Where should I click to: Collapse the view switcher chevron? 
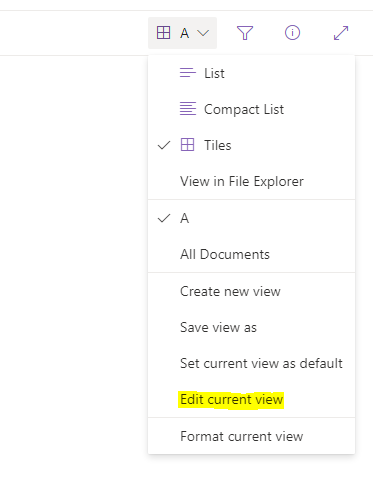tap(203, 33)
